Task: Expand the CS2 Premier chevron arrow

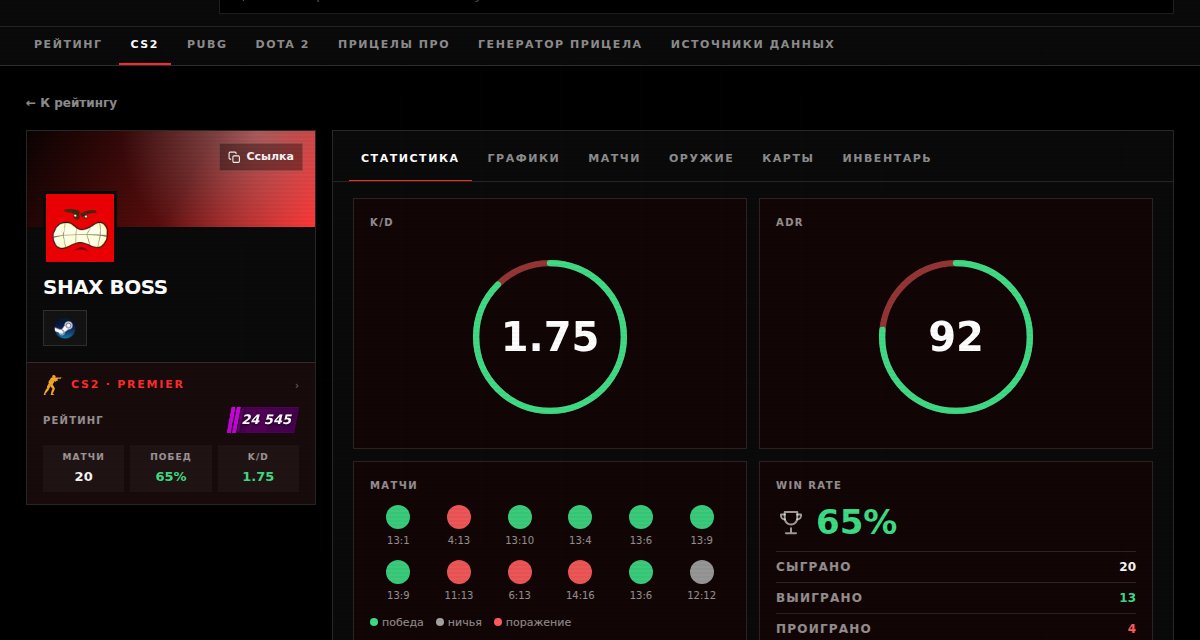Action: coord(297,385)
